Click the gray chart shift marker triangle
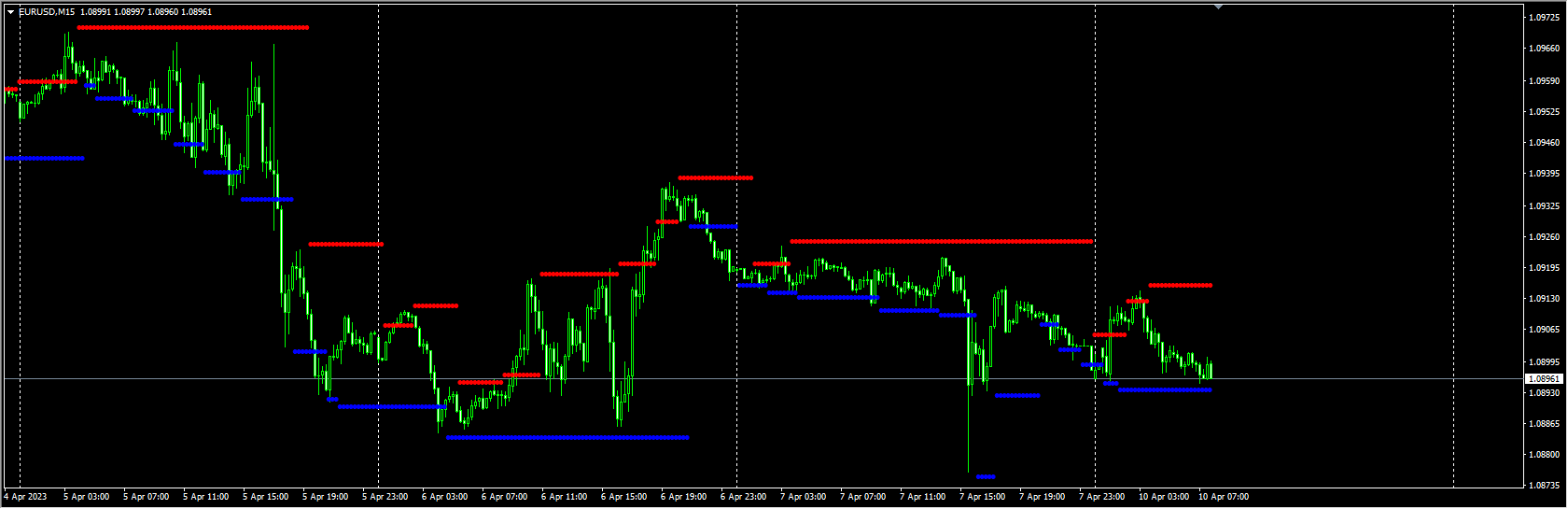This screenshot has height=509, width=1568. tap(1218, 7)
